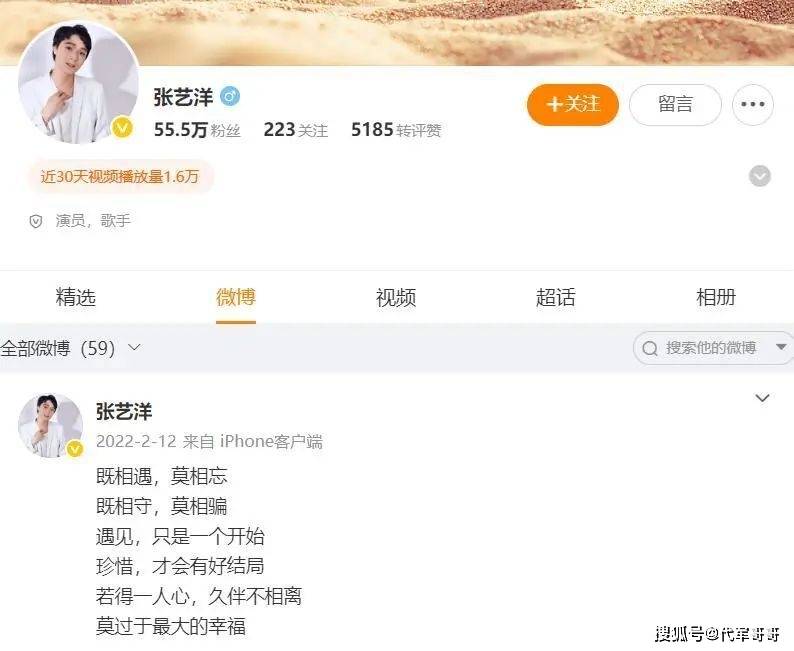The image size is (794, 651).
Task: Click the blue male gender icon beside 张艺洋
Action: pos(230,96)
